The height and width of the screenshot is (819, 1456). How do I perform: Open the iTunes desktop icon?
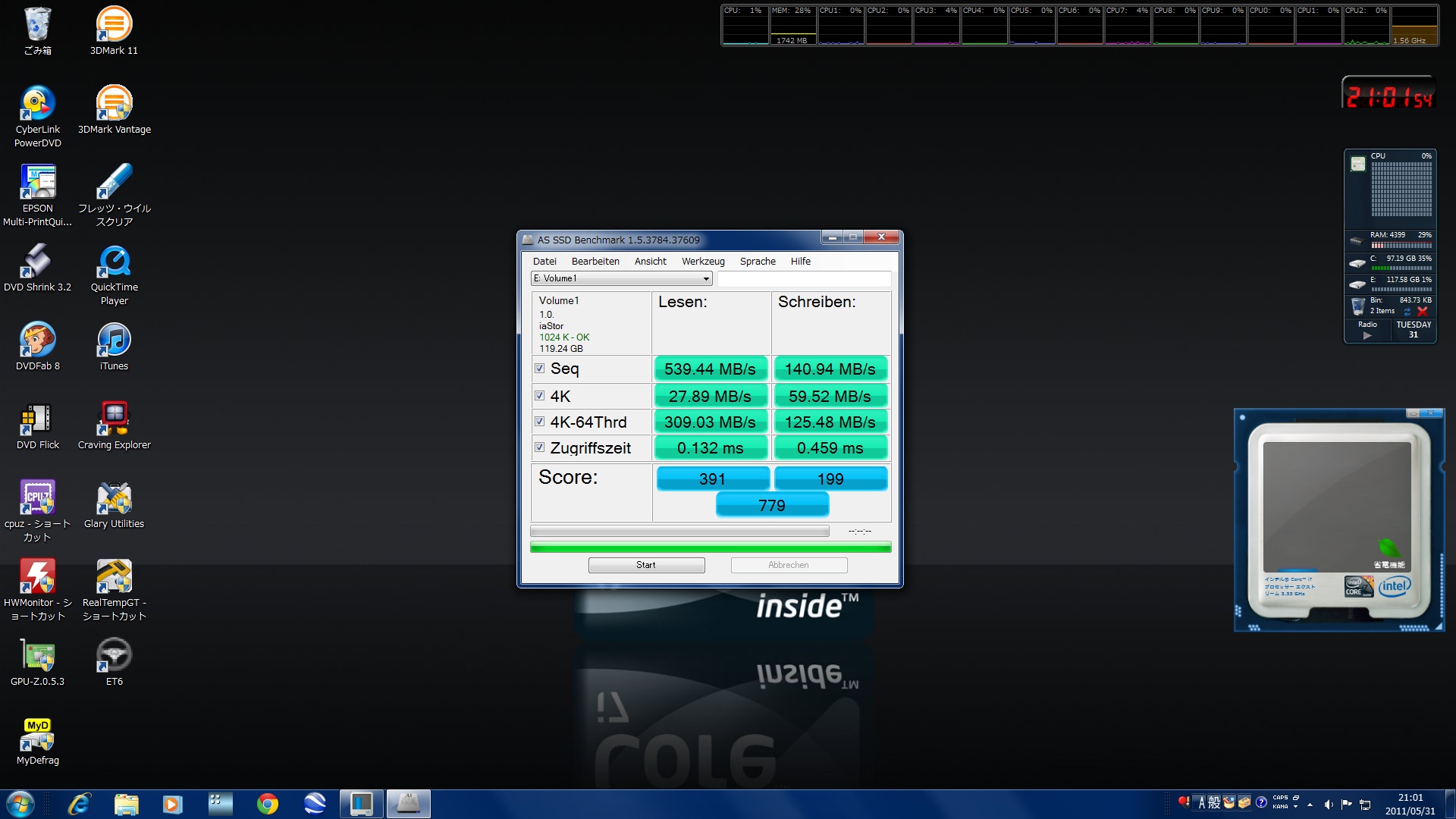[x=114, y=340]
